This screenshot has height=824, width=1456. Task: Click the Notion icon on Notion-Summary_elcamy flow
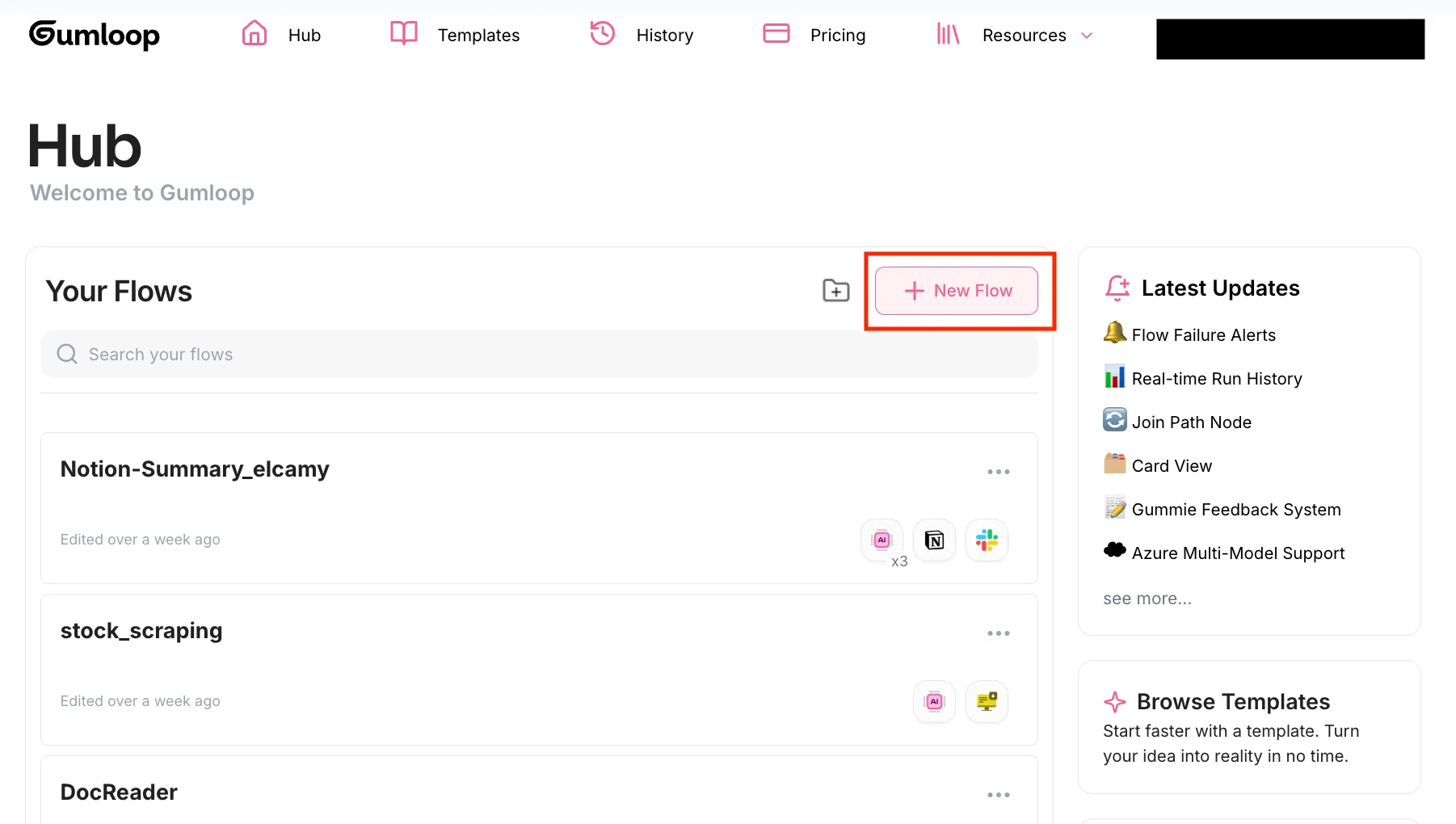click(x=934, y=540)
